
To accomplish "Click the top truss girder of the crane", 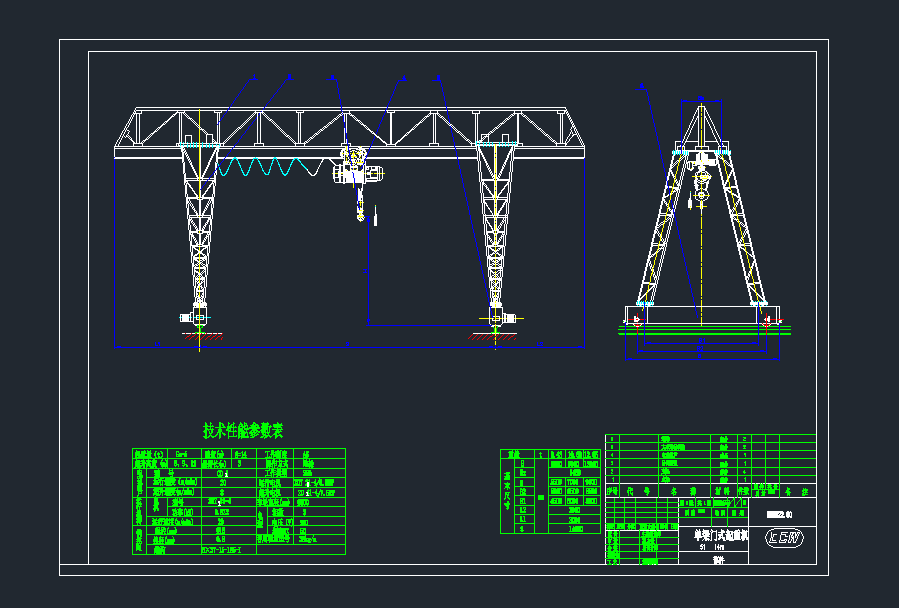I will (348, 128).
